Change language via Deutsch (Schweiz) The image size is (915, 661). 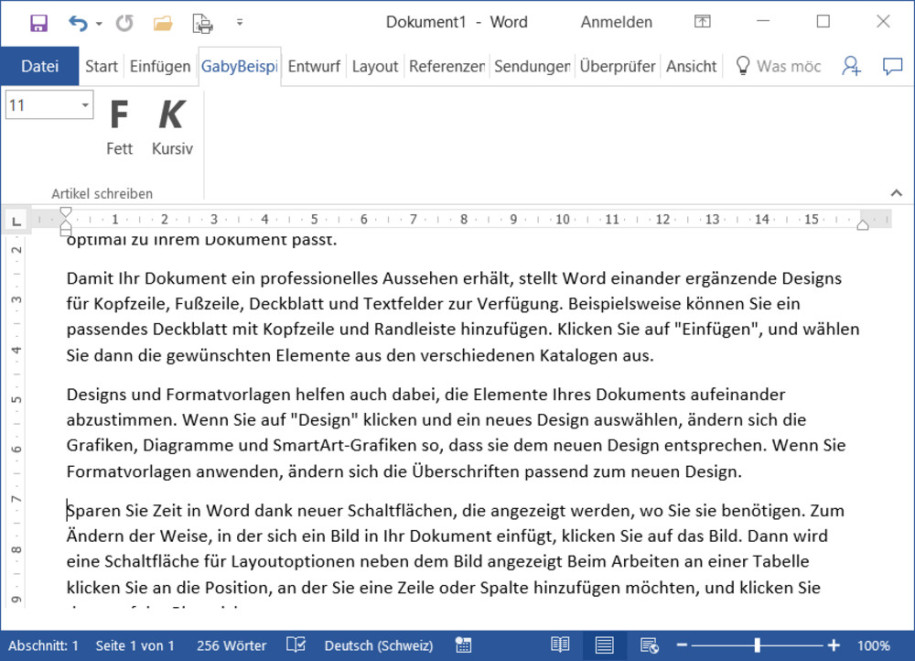379,645
